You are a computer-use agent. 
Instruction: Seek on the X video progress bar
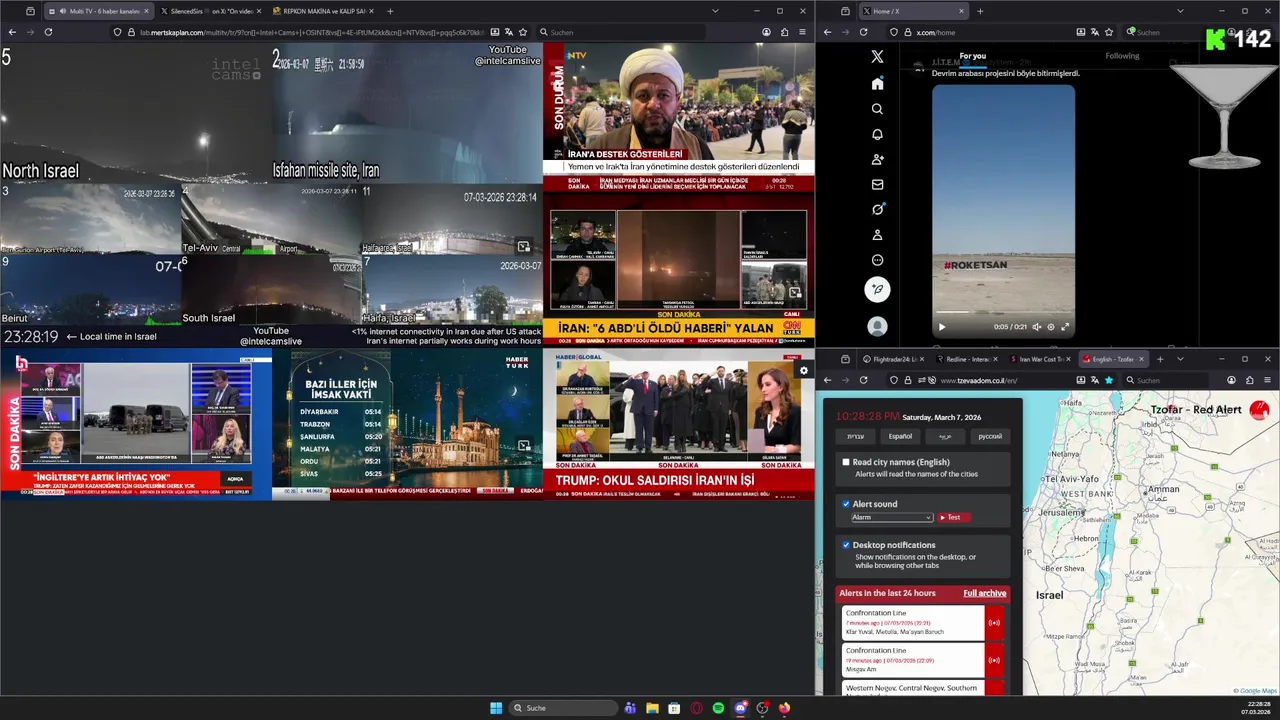tap(1004, 314)
